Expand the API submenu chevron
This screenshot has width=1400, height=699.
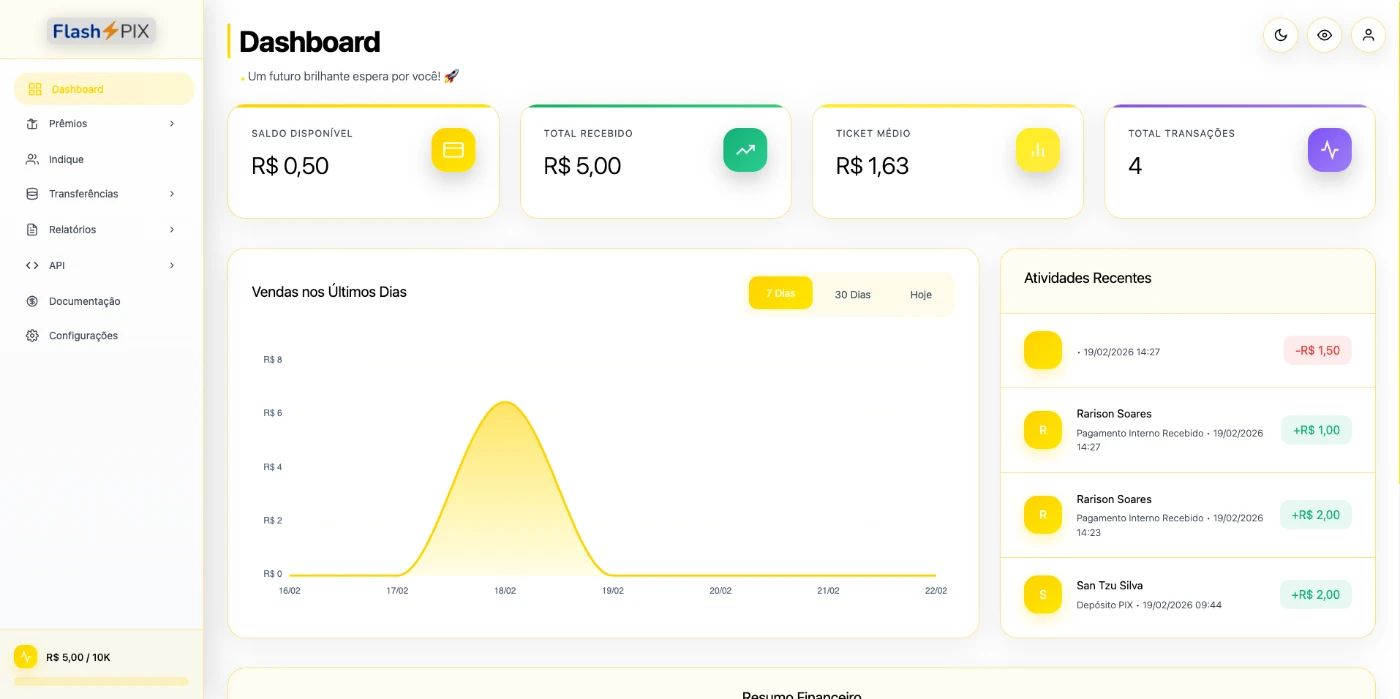pyautogui.click(x=171, y=266)
